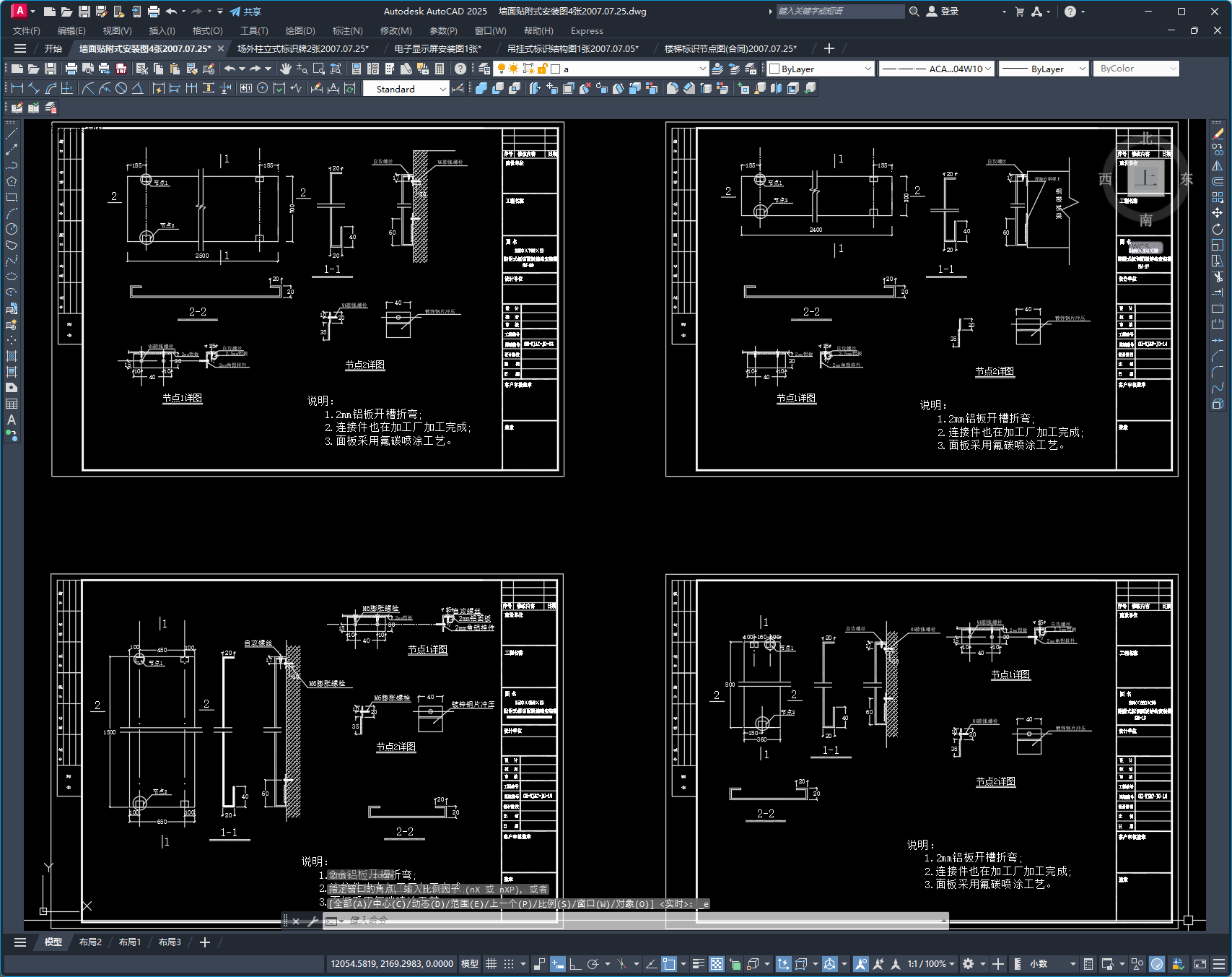Select the Circle draw tool
1232x977 pixels.
[12, 229]
